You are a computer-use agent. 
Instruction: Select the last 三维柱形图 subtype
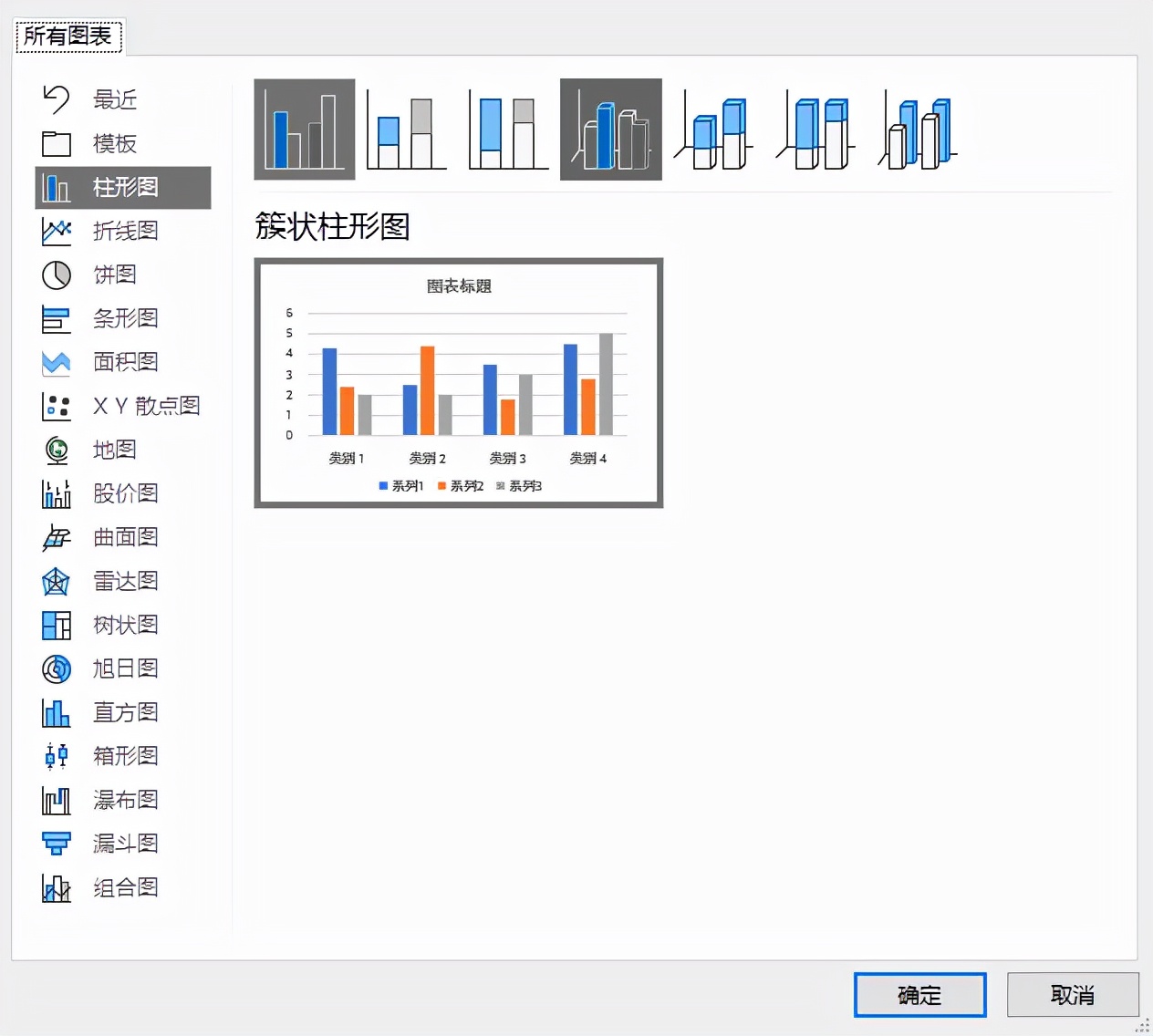pyautogui.click(x=917, y=129)
